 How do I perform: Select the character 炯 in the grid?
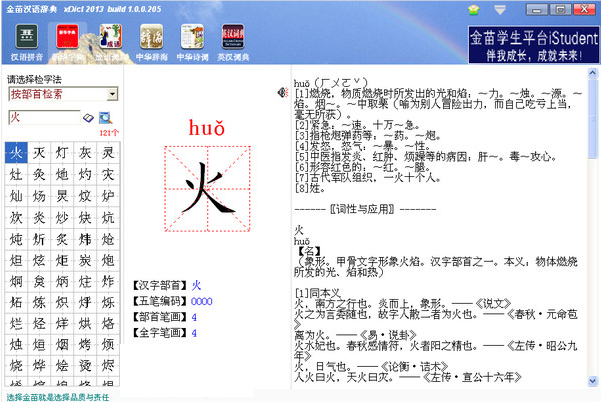[16, 281]
